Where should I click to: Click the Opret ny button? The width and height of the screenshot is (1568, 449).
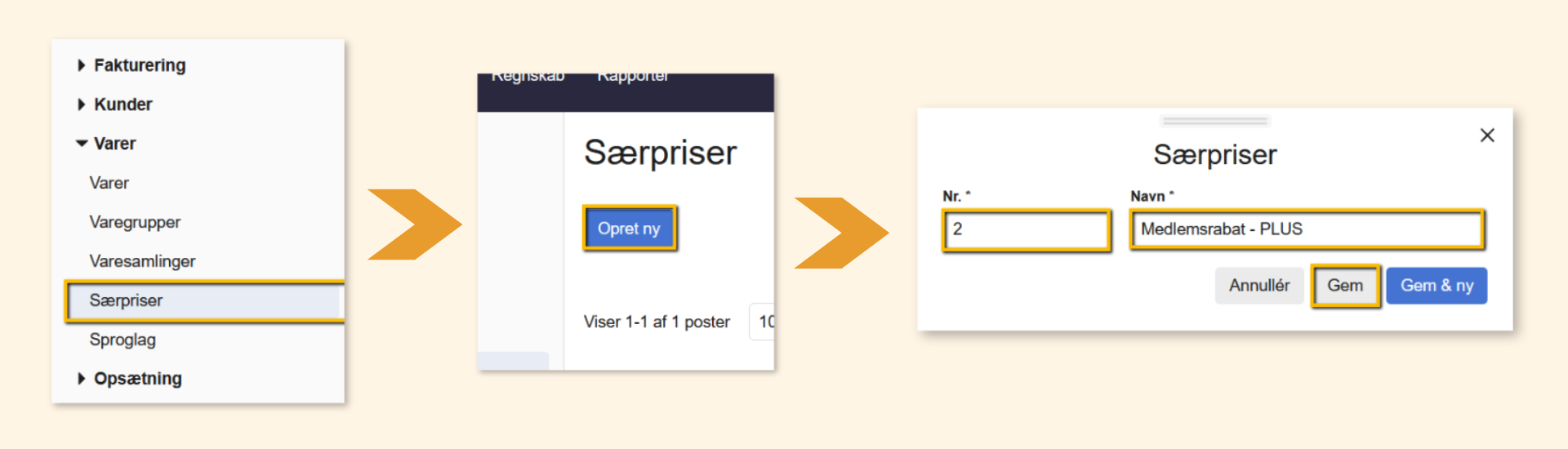[629, 229]
